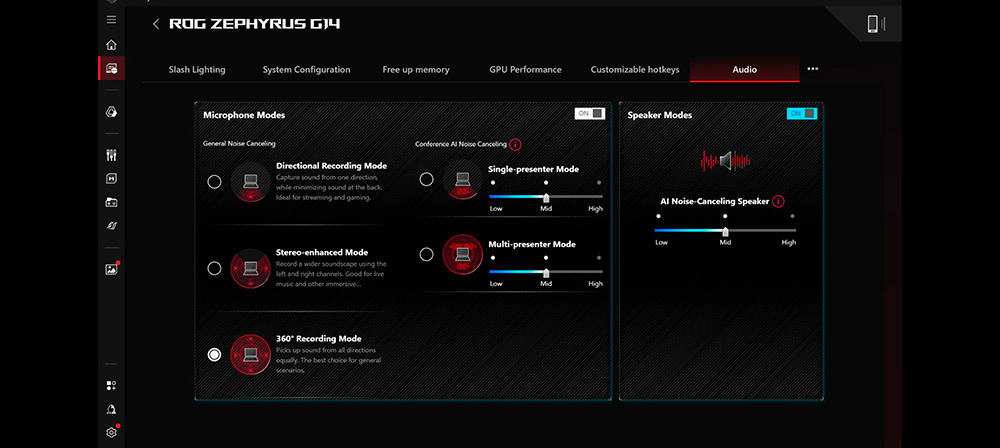This screenshot has height=448, width=1000.
Task: Switch to GPU Performance tab
Action: point(526,70)
